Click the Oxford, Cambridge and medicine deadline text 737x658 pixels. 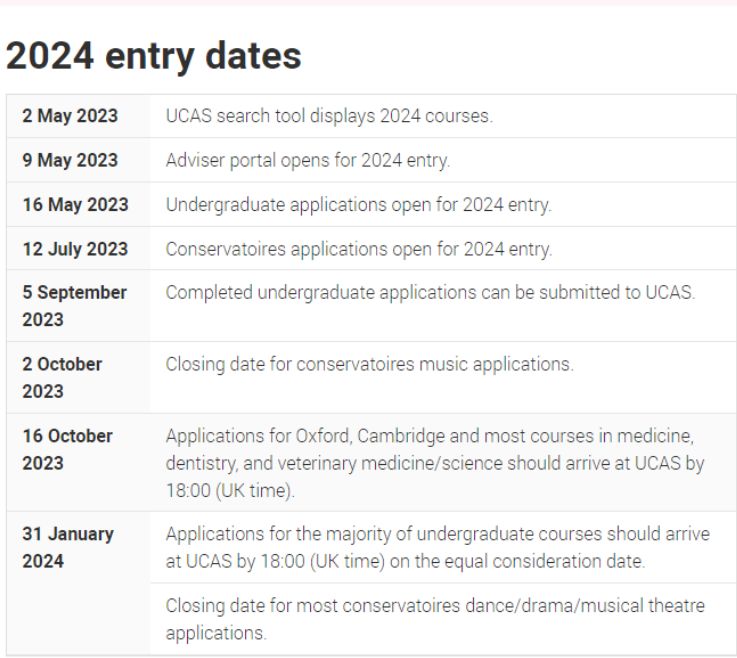point(435,463)
